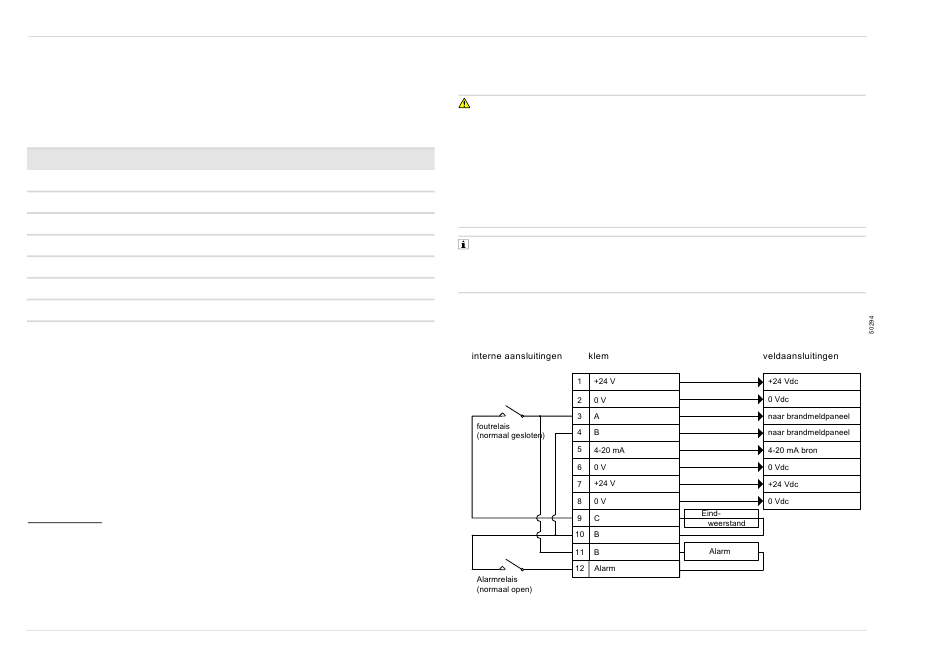The width and height of the screenshot is (950, 657).
Task: Click terminal number 11 cell
Action: click(580, 552)
